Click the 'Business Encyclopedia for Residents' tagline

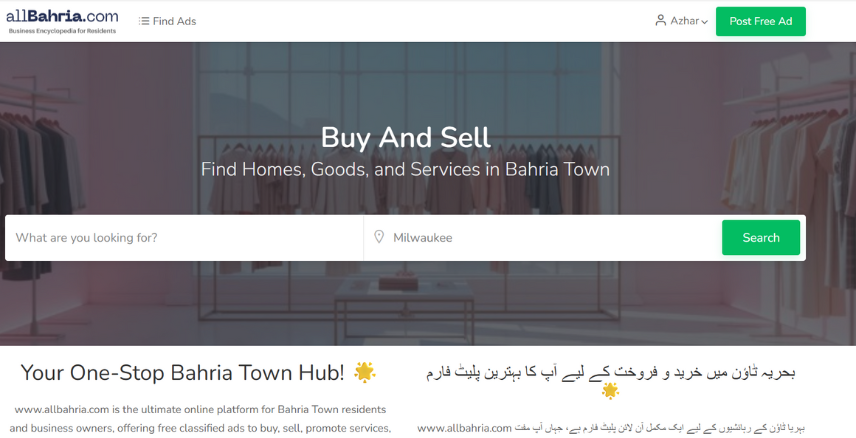pyautogui.click(x=62, y=31)
